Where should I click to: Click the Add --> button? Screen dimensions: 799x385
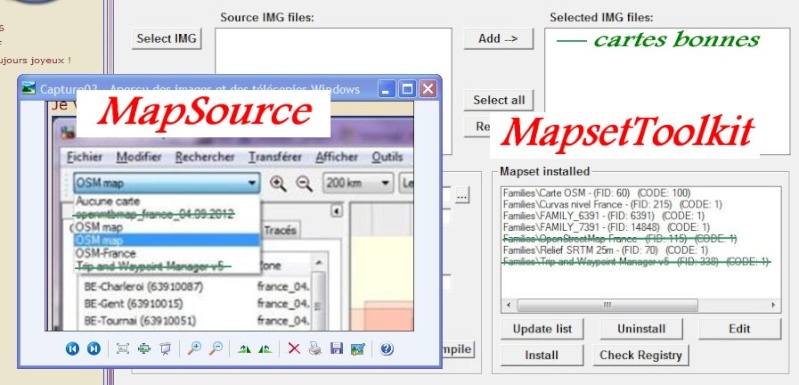[498, 39]
